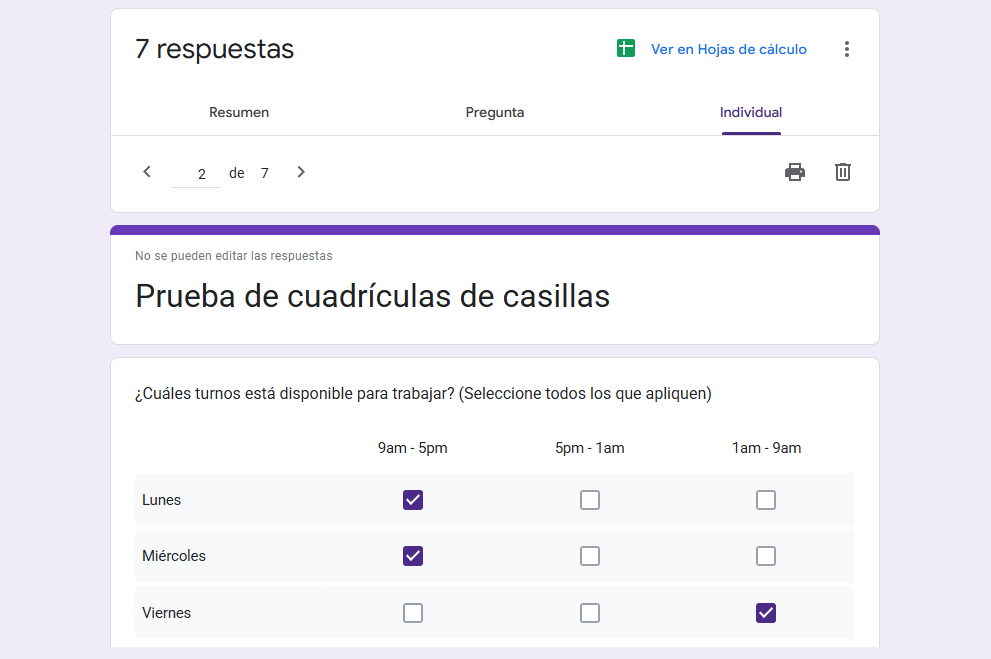Click the green Sheets icon

click(626, 49)
